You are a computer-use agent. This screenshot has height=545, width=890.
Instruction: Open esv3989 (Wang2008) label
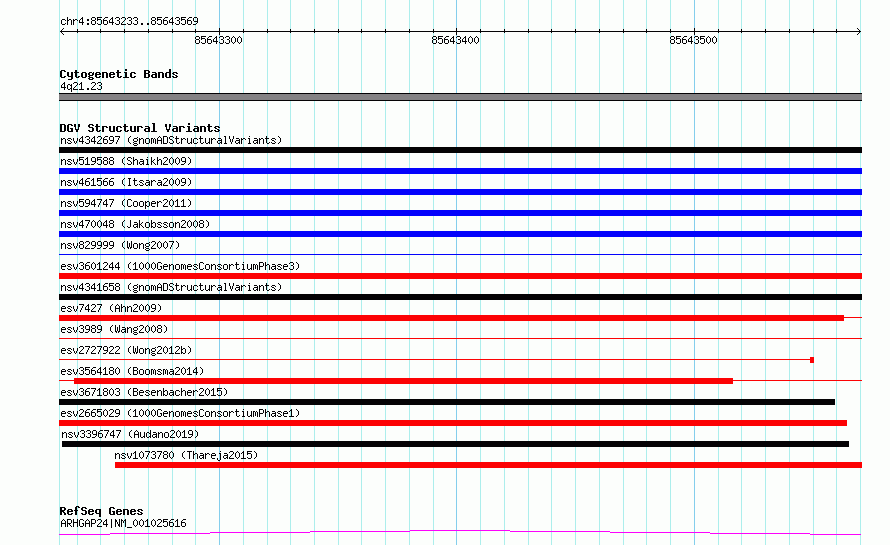(x=114, y=329)
